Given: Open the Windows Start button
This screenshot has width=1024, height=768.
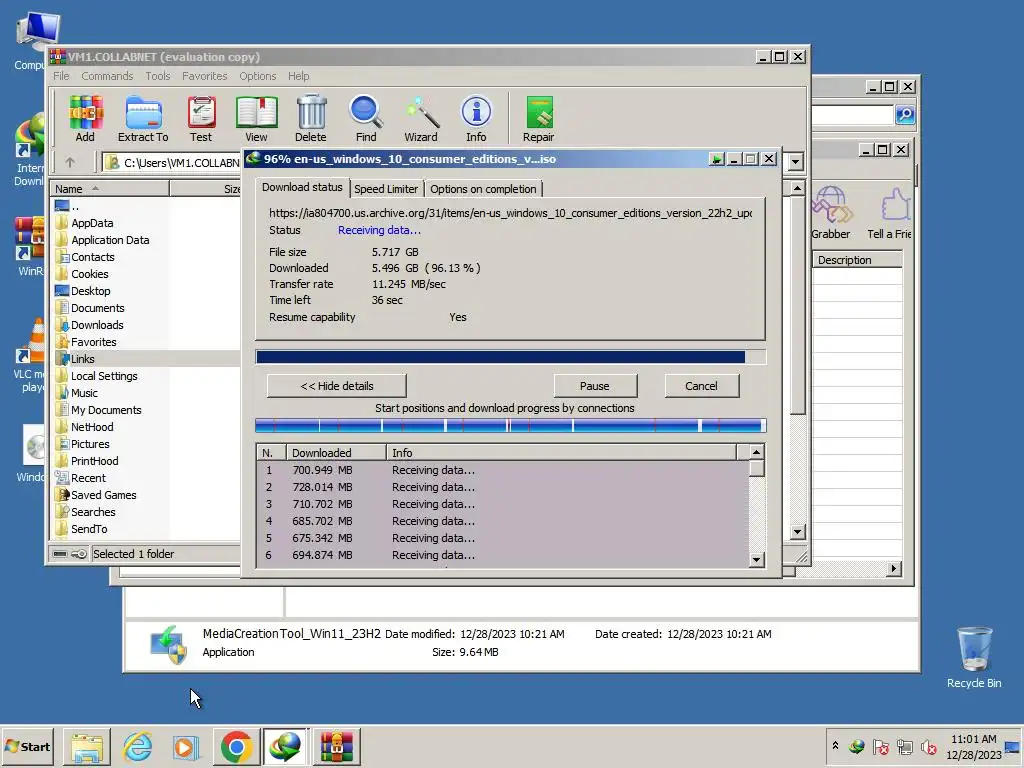Looking at the screenshot, I should point(28,746).
